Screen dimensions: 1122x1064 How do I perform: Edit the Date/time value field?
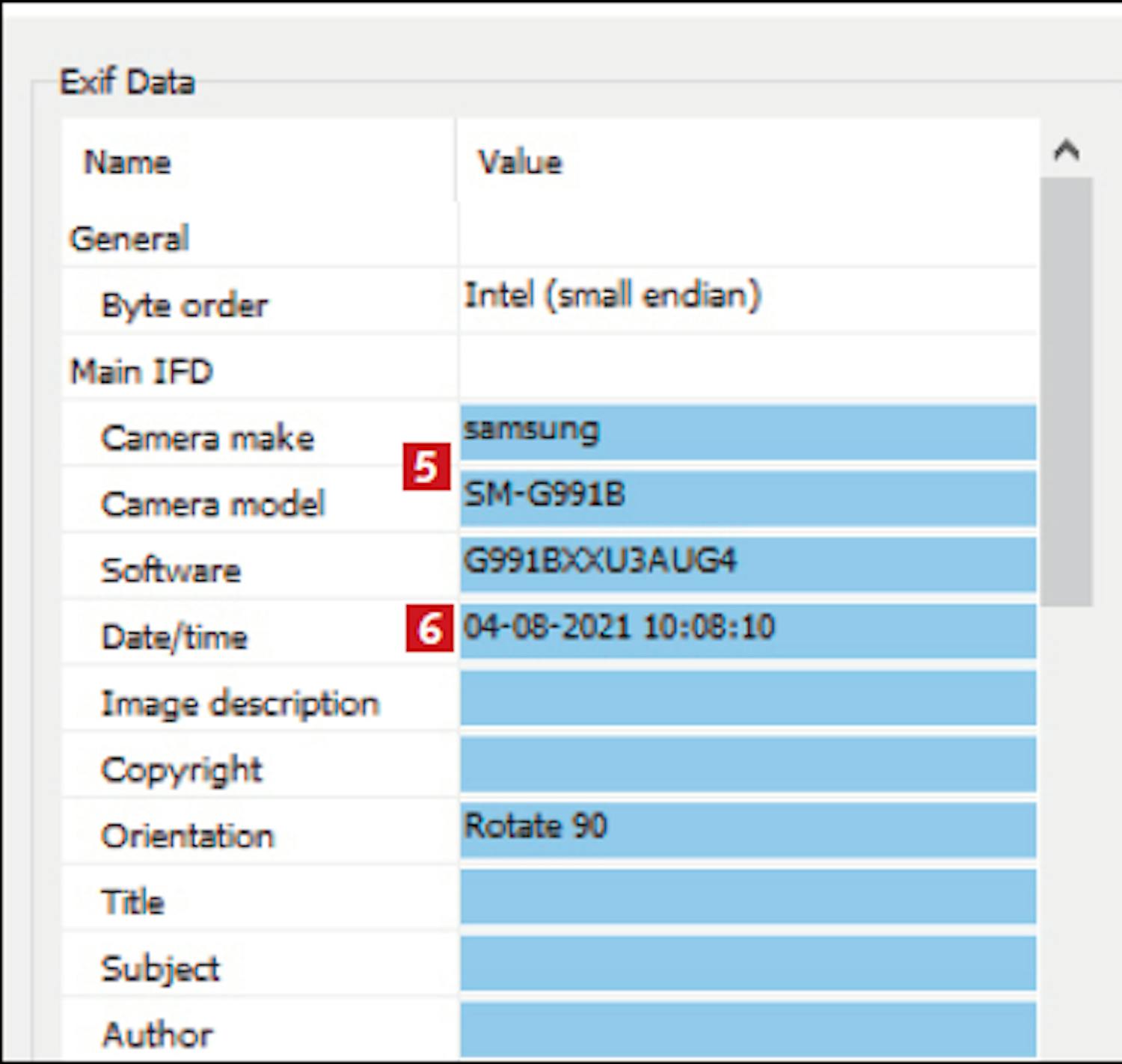[x=748, y=630]
